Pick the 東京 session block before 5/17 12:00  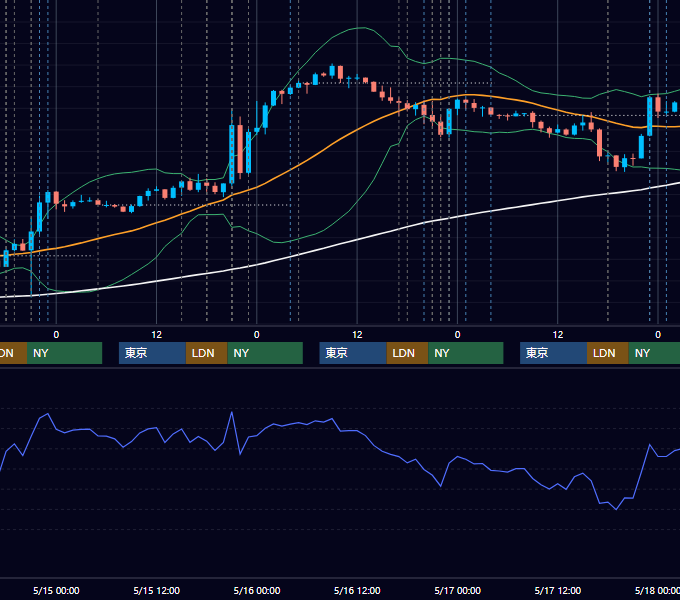553,353
